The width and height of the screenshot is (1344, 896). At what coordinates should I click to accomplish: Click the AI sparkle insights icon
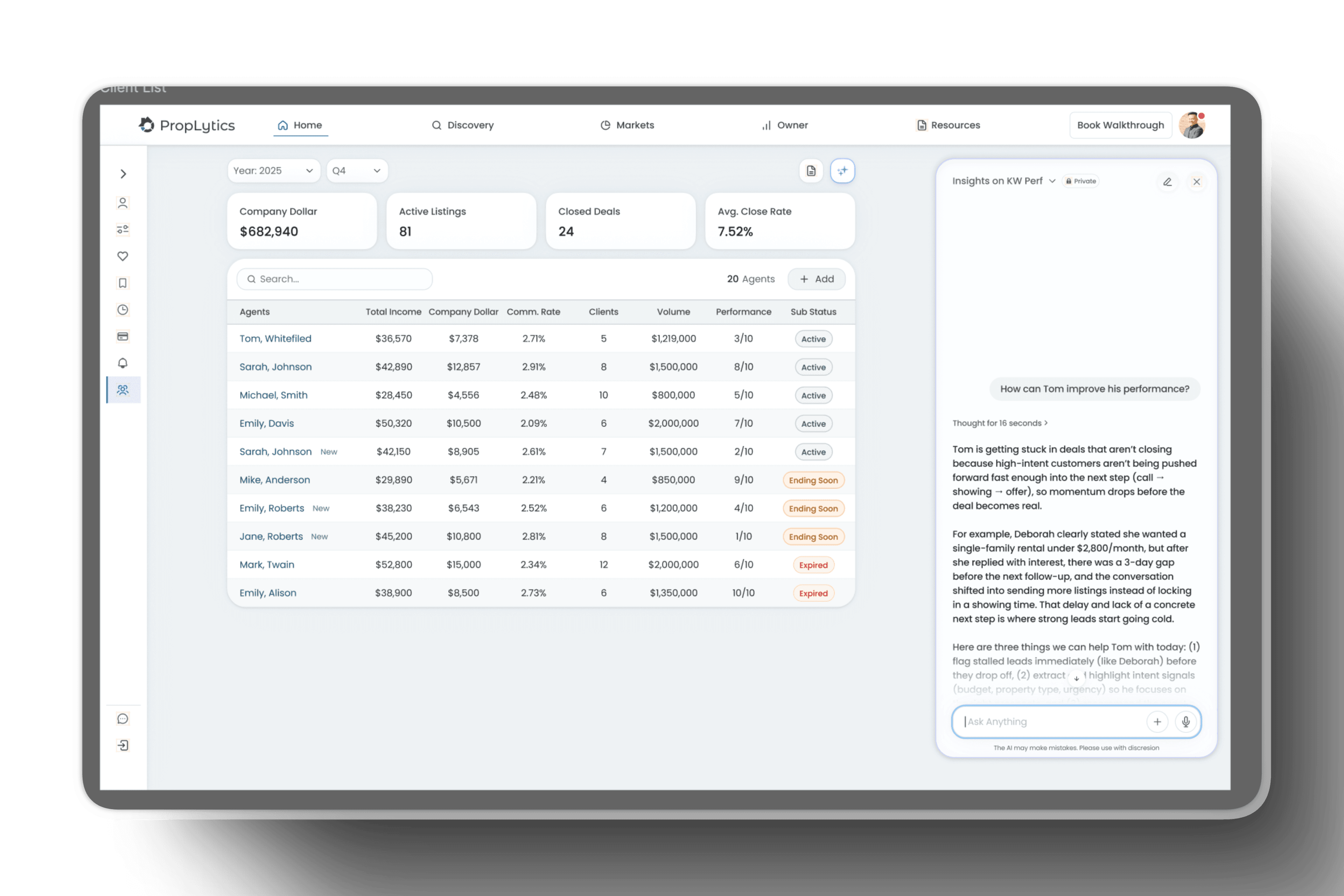(x=842, y=170)
